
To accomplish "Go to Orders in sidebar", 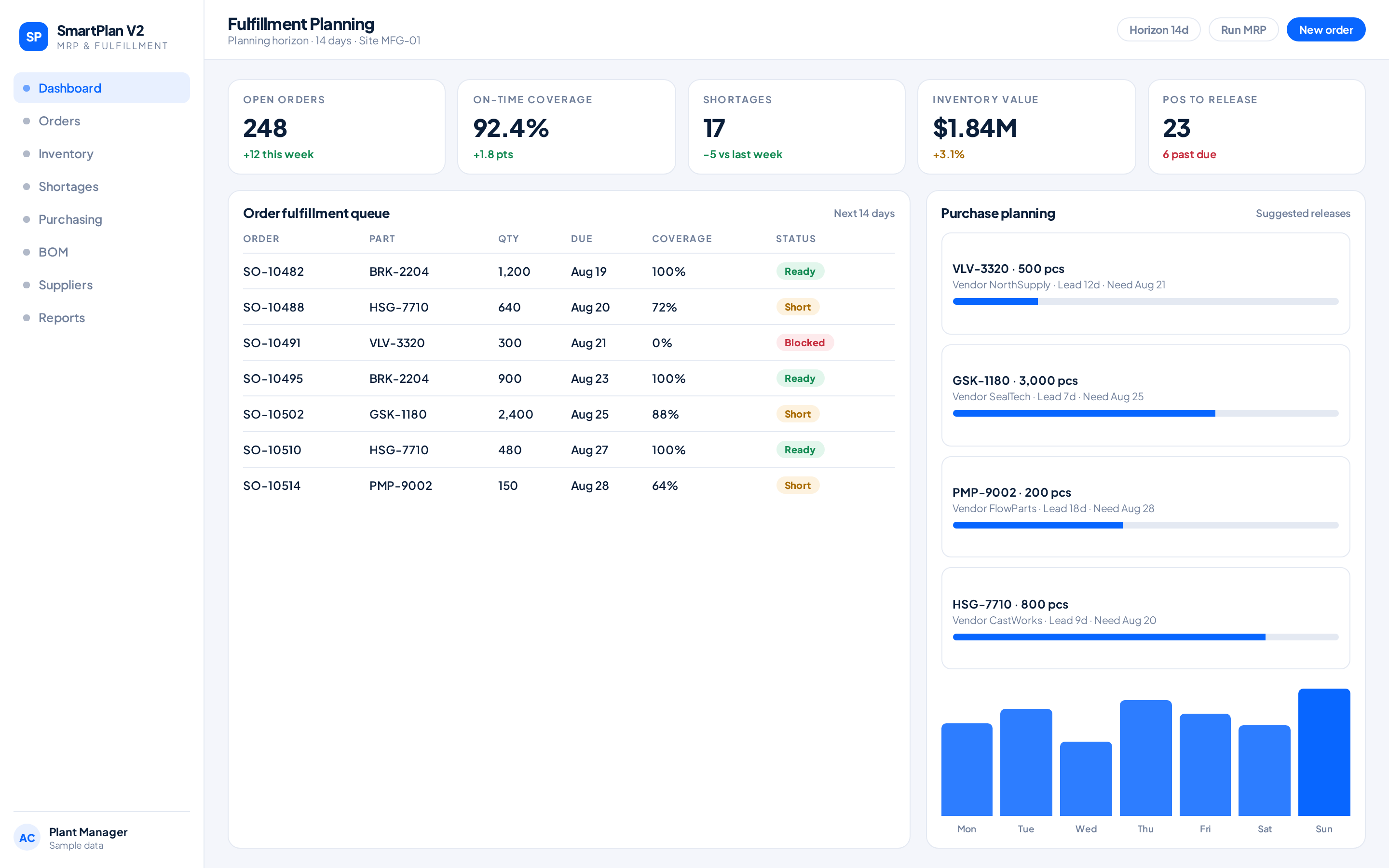I will pyautogui.click(x=102, y=121).
